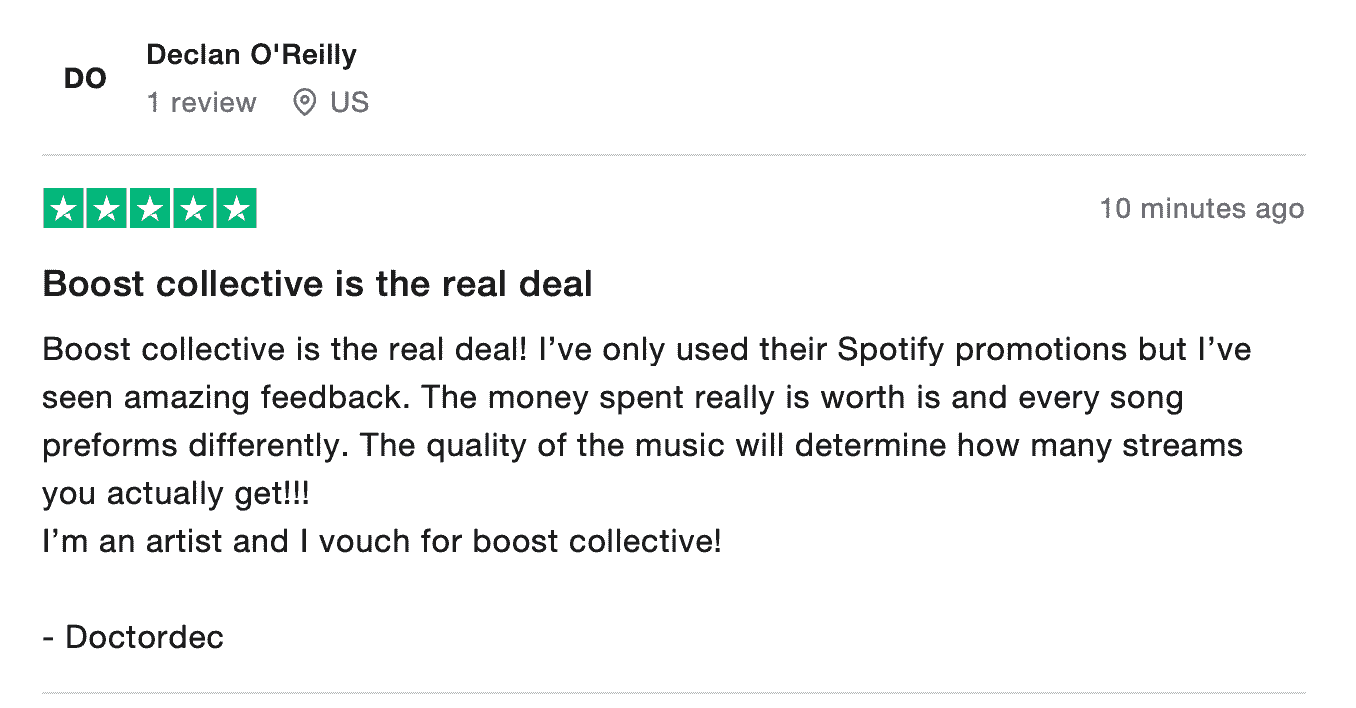Open the 'Boost collective is the real deal' title
This screenshot has width=1356, height=708.
pyautogui.click(x=318, y=284)
